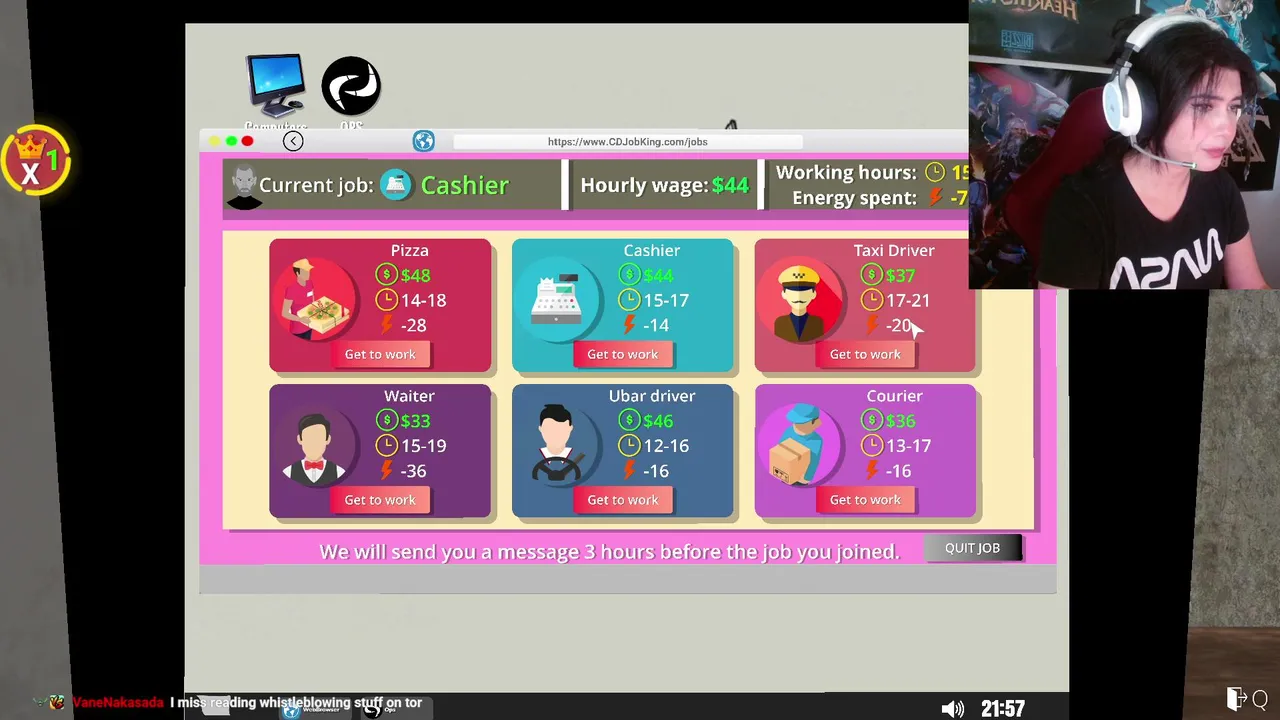This screenshot has height=720, width=1280.
Task: Click the exit door icon at bottom right
Action: tap(1236, 699)
